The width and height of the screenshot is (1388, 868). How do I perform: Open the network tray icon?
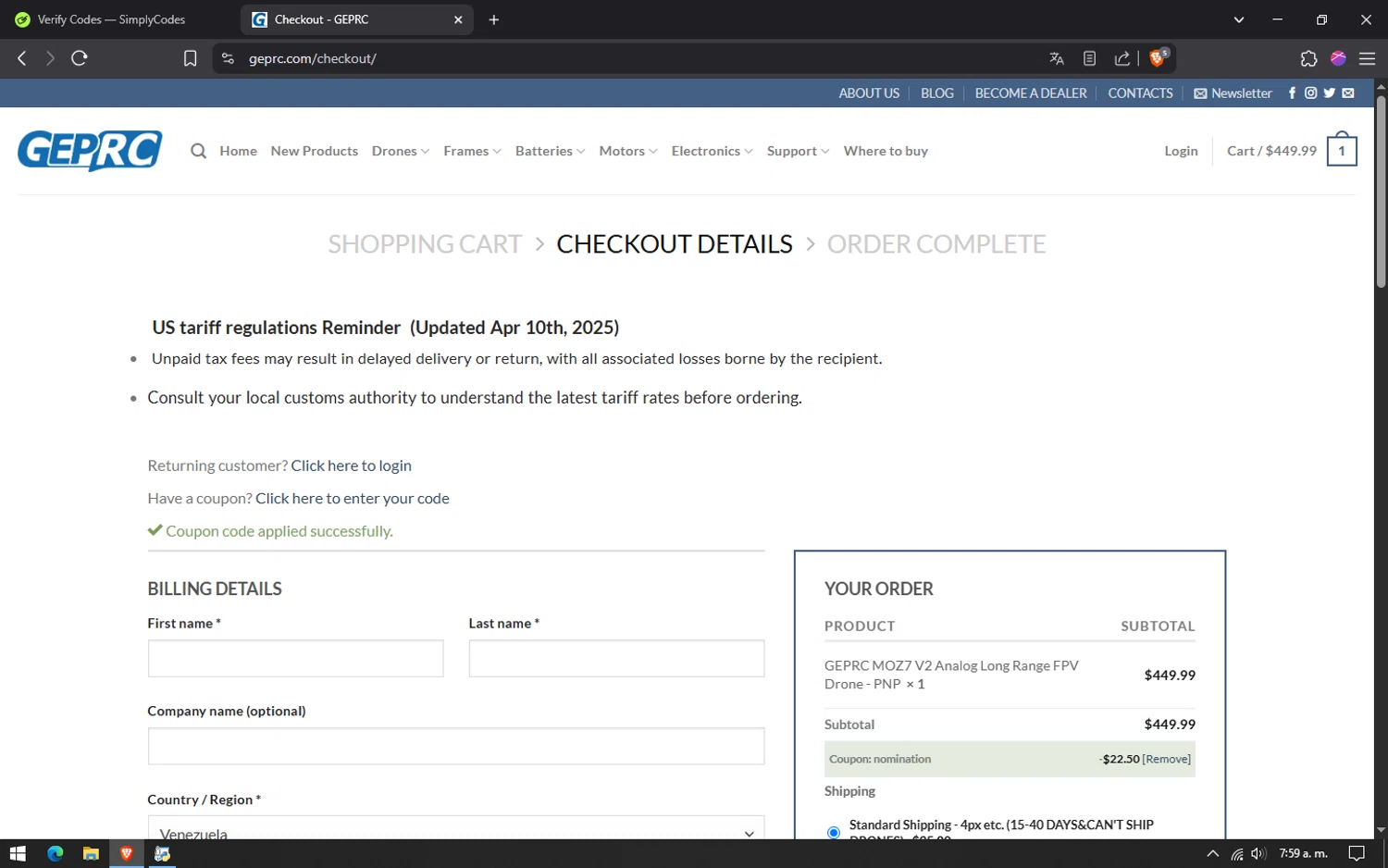click(x=1236, y=853)
